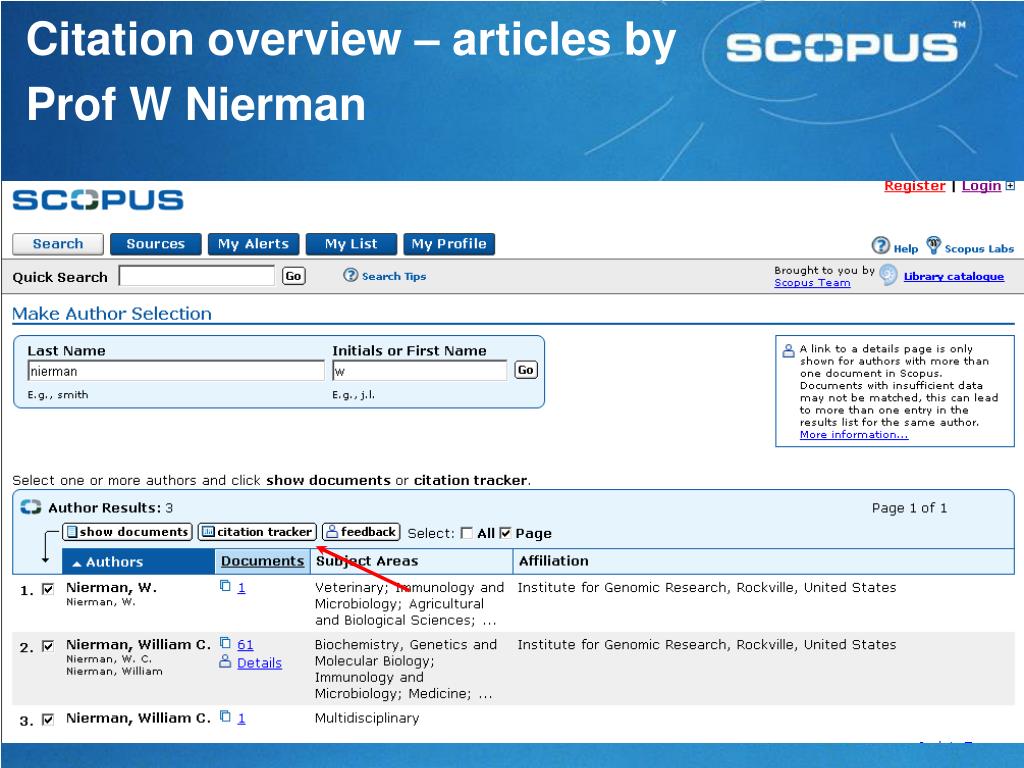Click the Register link
The image size is (1024, 768).
[x=914, y=186]
